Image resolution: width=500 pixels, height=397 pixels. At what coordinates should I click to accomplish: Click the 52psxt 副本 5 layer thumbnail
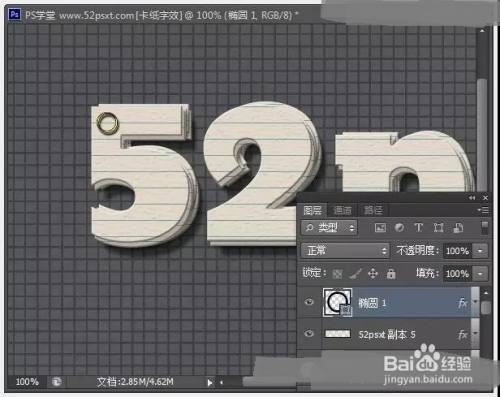click(338, 334)
